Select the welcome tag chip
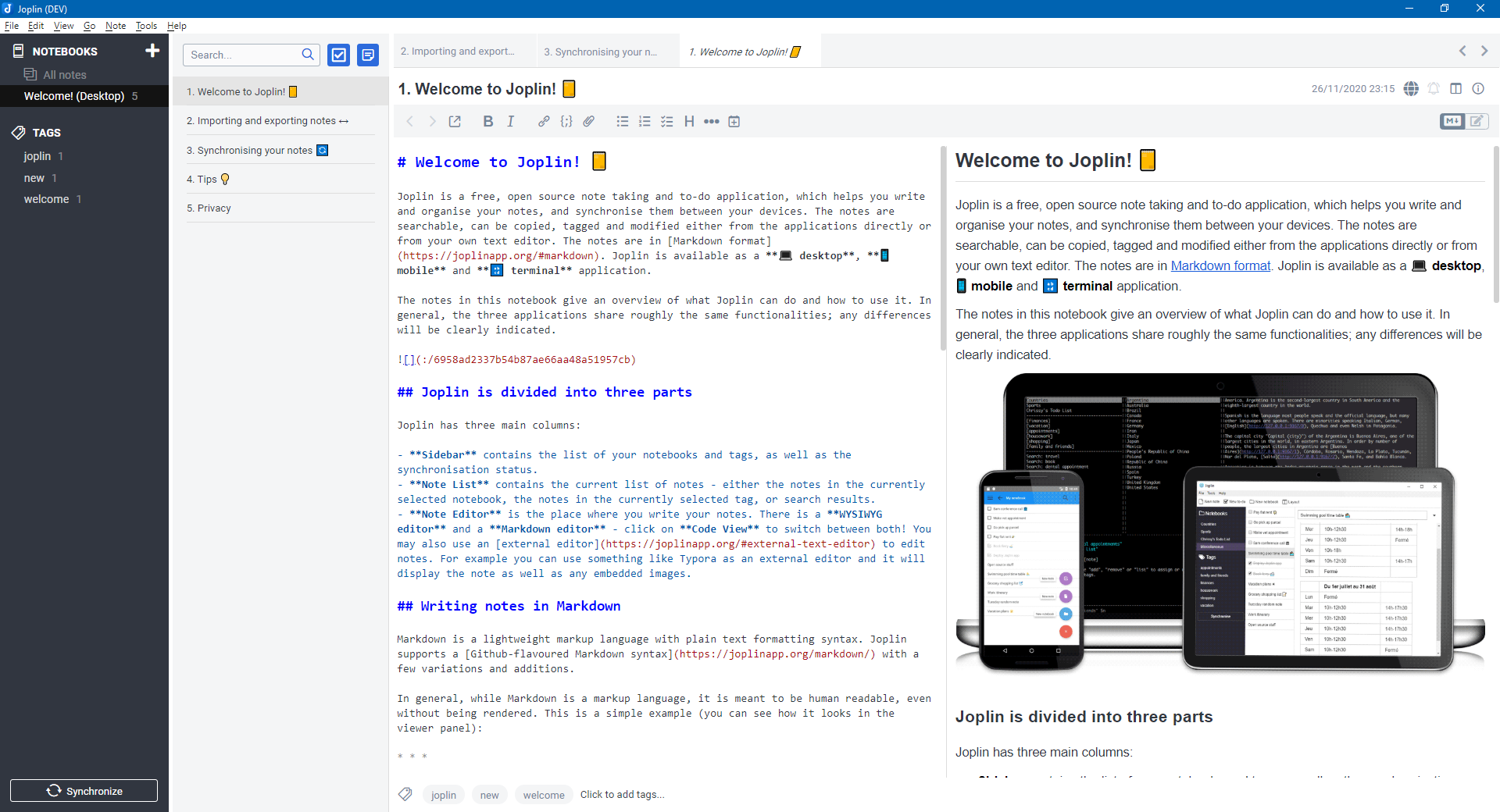Viewport: 1500px width, 812px height. 544,795
